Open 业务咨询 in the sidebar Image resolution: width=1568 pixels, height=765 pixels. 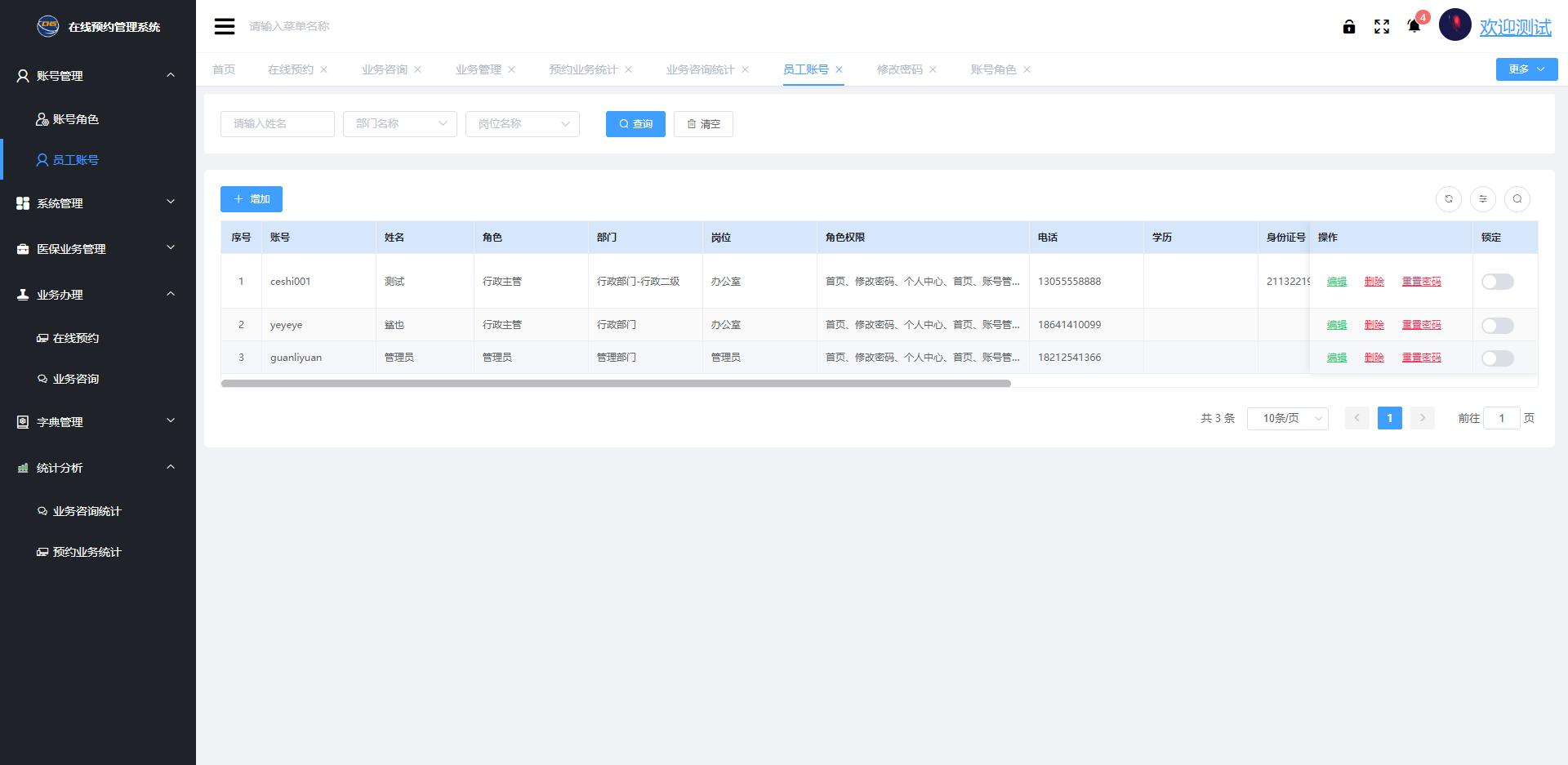click(x=98, y=379)
